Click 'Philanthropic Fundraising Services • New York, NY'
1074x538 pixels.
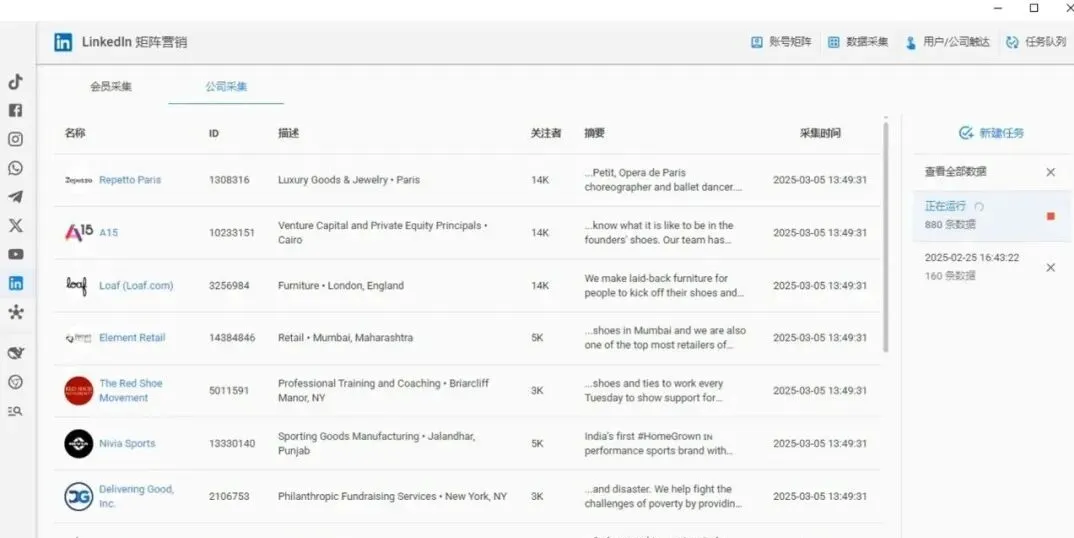pyautogui.click(x=392, y=496)
